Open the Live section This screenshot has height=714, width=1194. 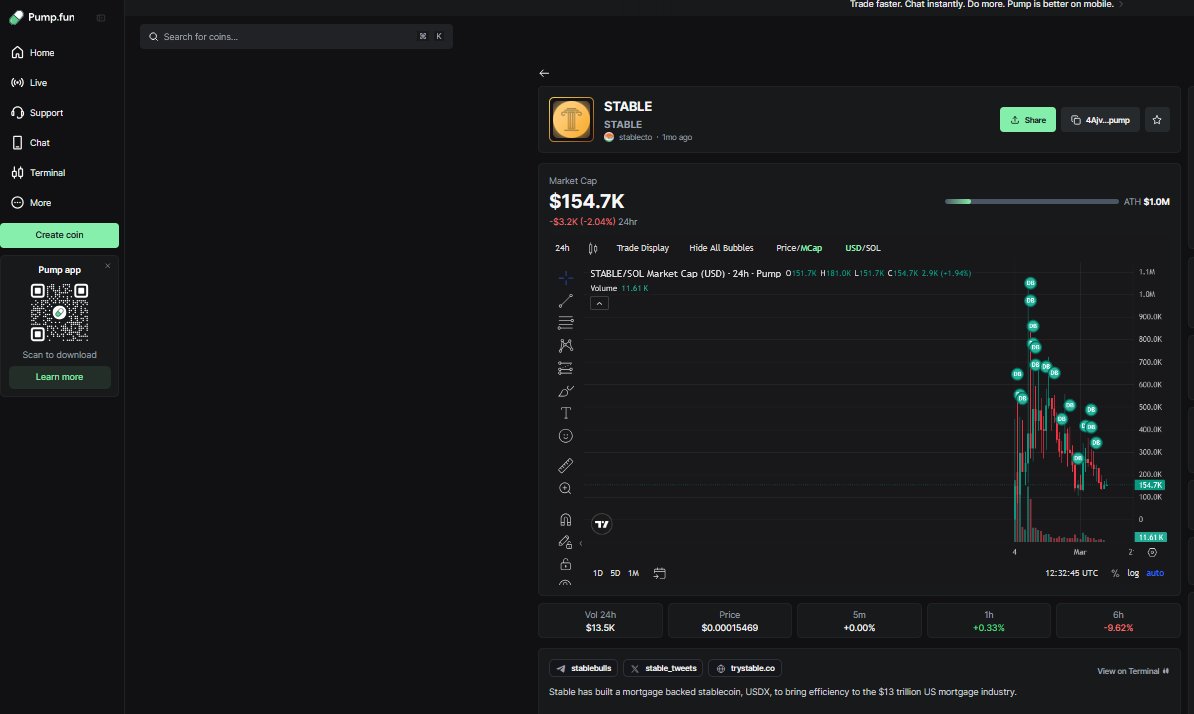click(29, 82)
